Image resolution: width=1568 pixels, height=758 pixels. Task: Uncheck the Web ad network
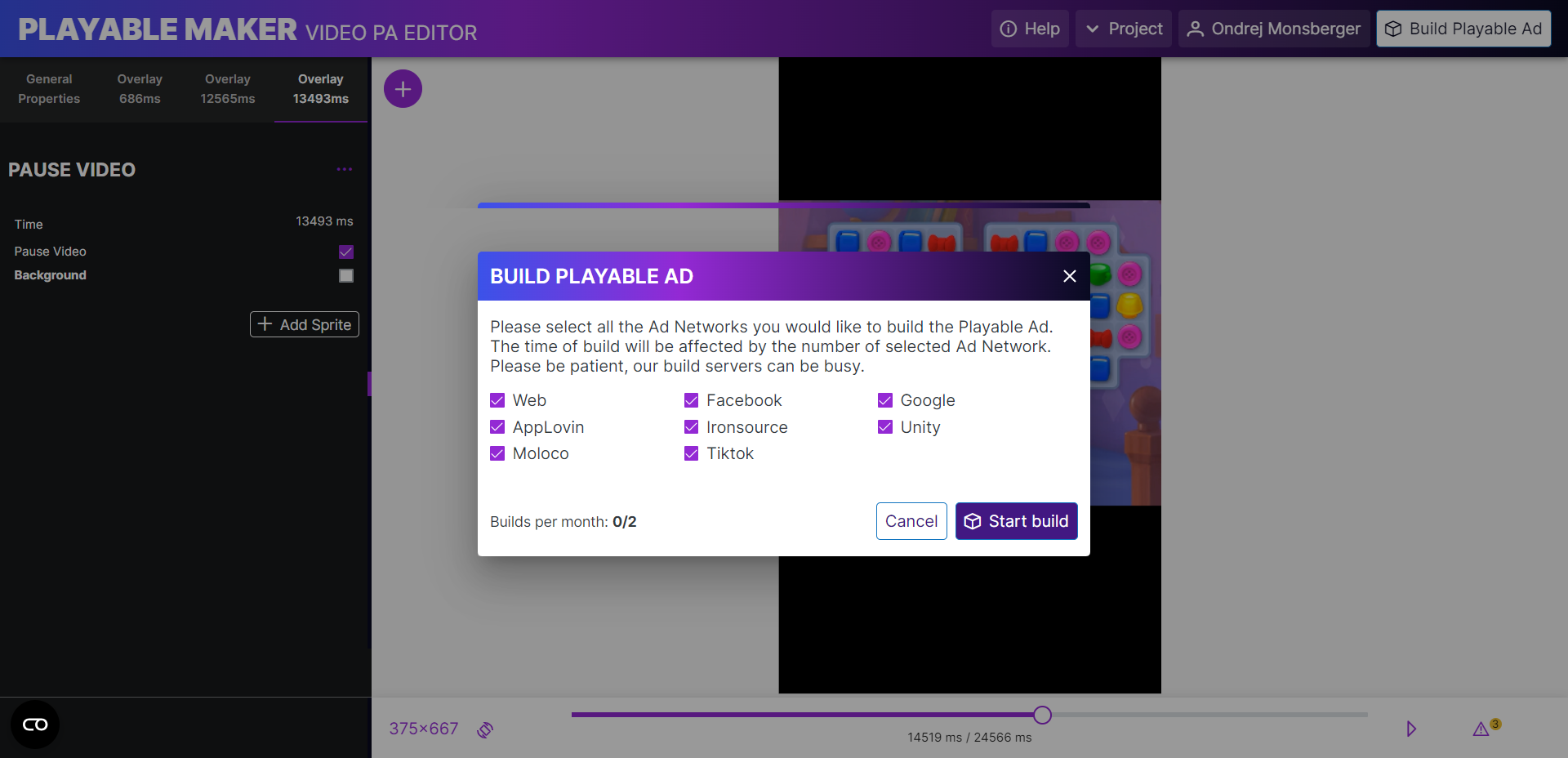[x=497, y=400]
